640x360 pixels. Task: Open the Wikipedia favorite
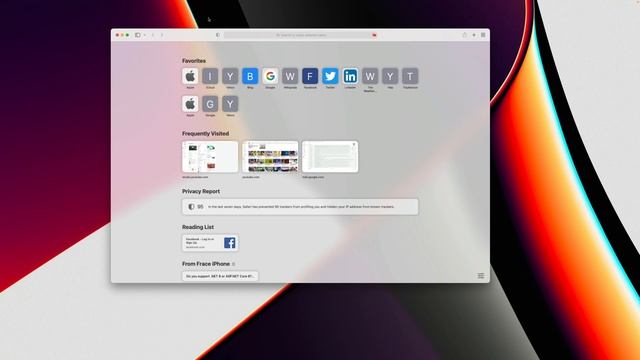[290, 76]
